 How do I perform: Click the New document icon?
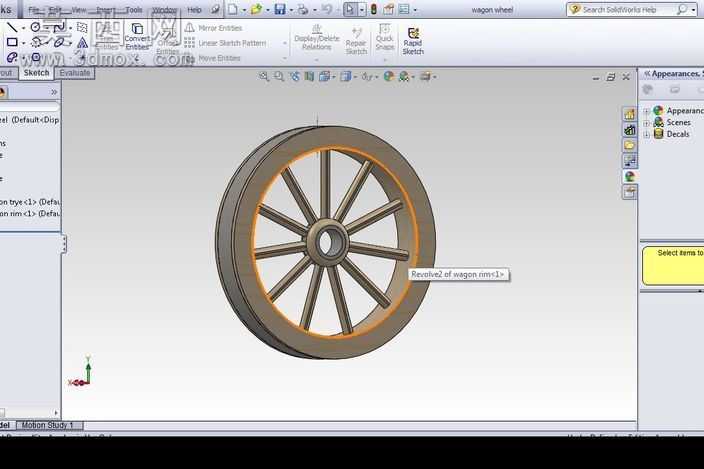[x=233, y=9]
